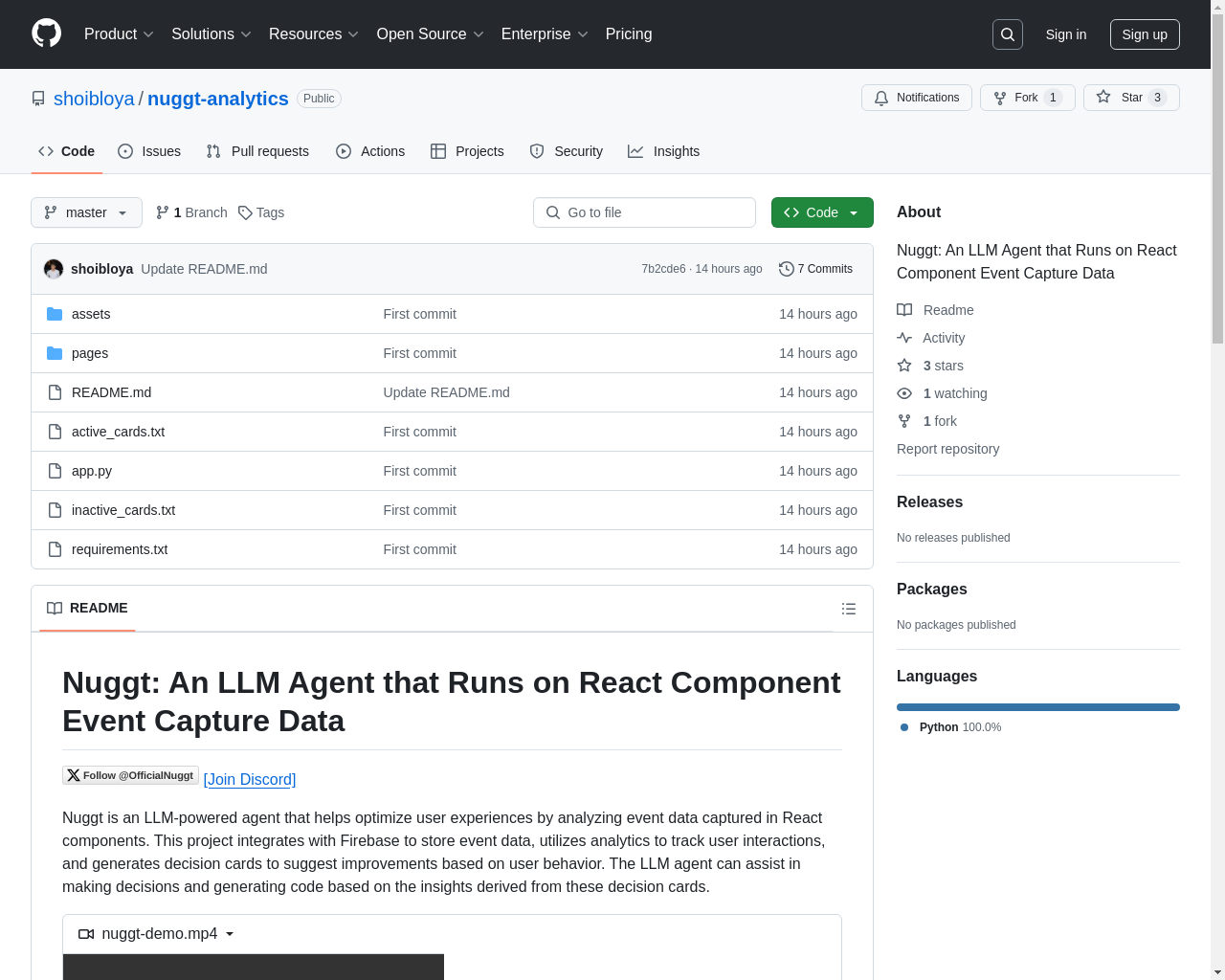Expand the Resources menu
The height and width of the screenshot is (980, 1225).
click(314, 34)
